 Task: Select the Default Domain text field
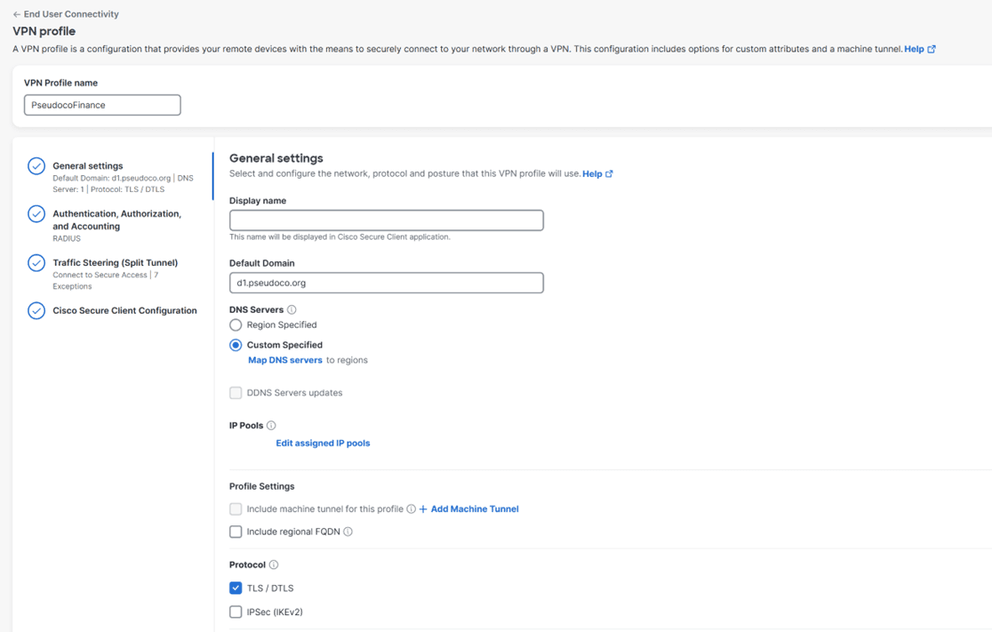pos(385,283)
